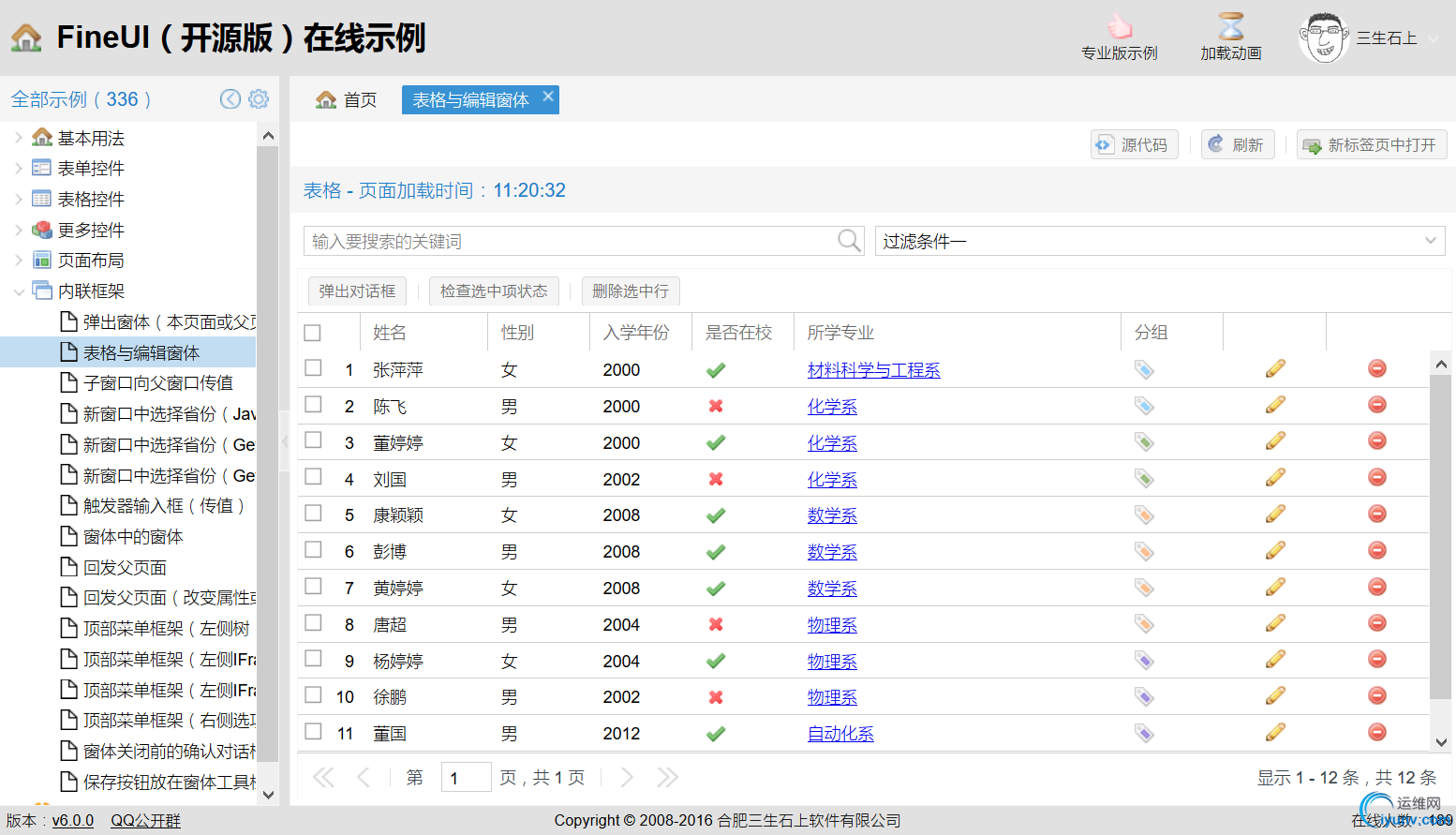Click the 弹出对话框 button

pos(357,291)
